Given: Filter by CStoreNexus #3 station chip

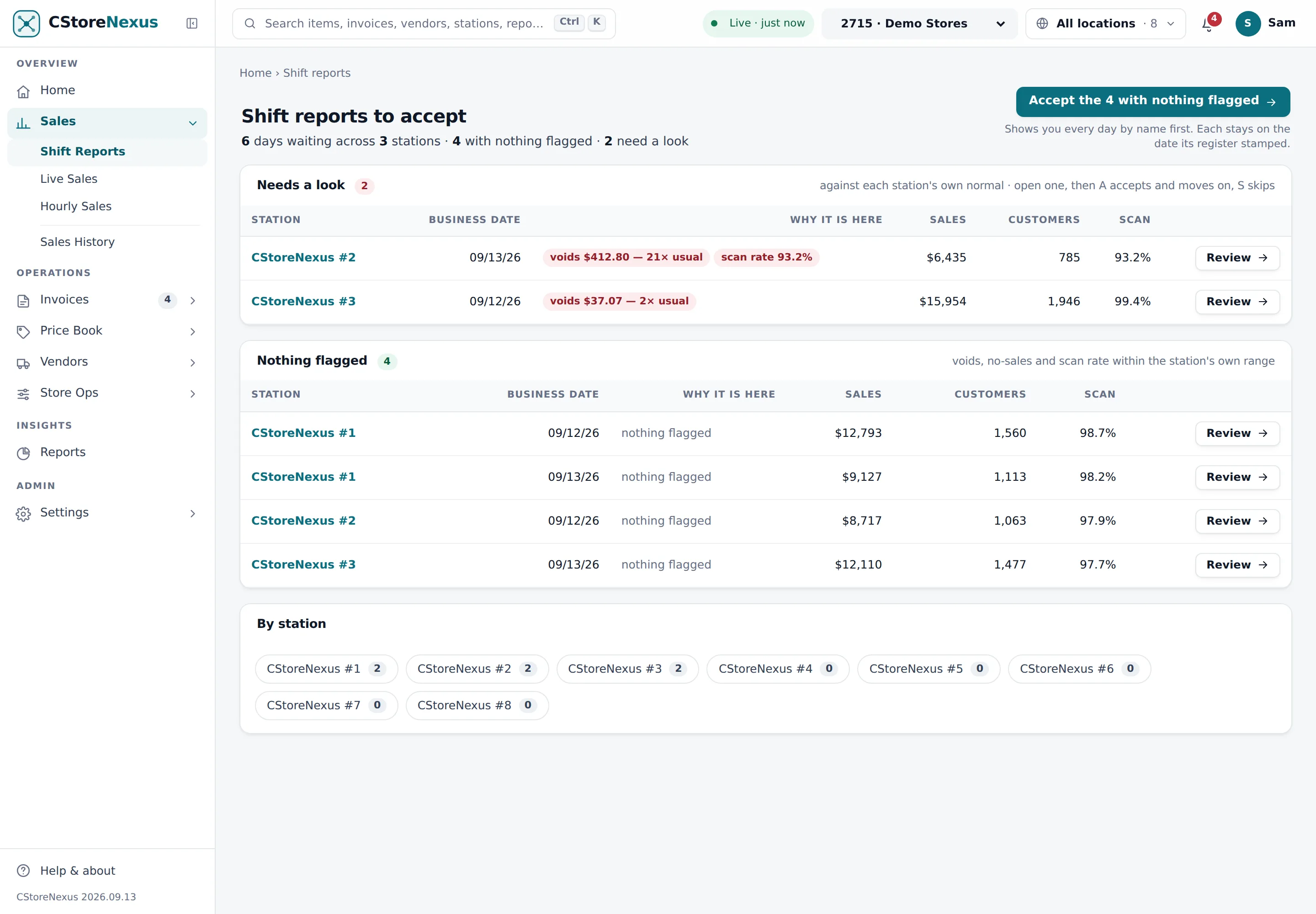Looking at the screenshot, I should coord(628,669).
